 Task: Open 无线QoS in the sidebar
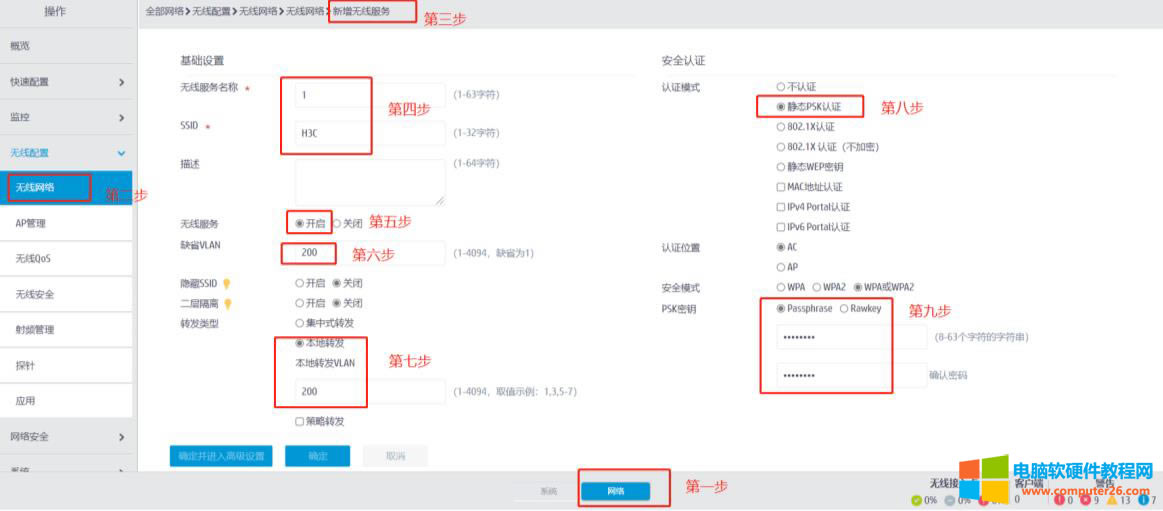(66, 259)
